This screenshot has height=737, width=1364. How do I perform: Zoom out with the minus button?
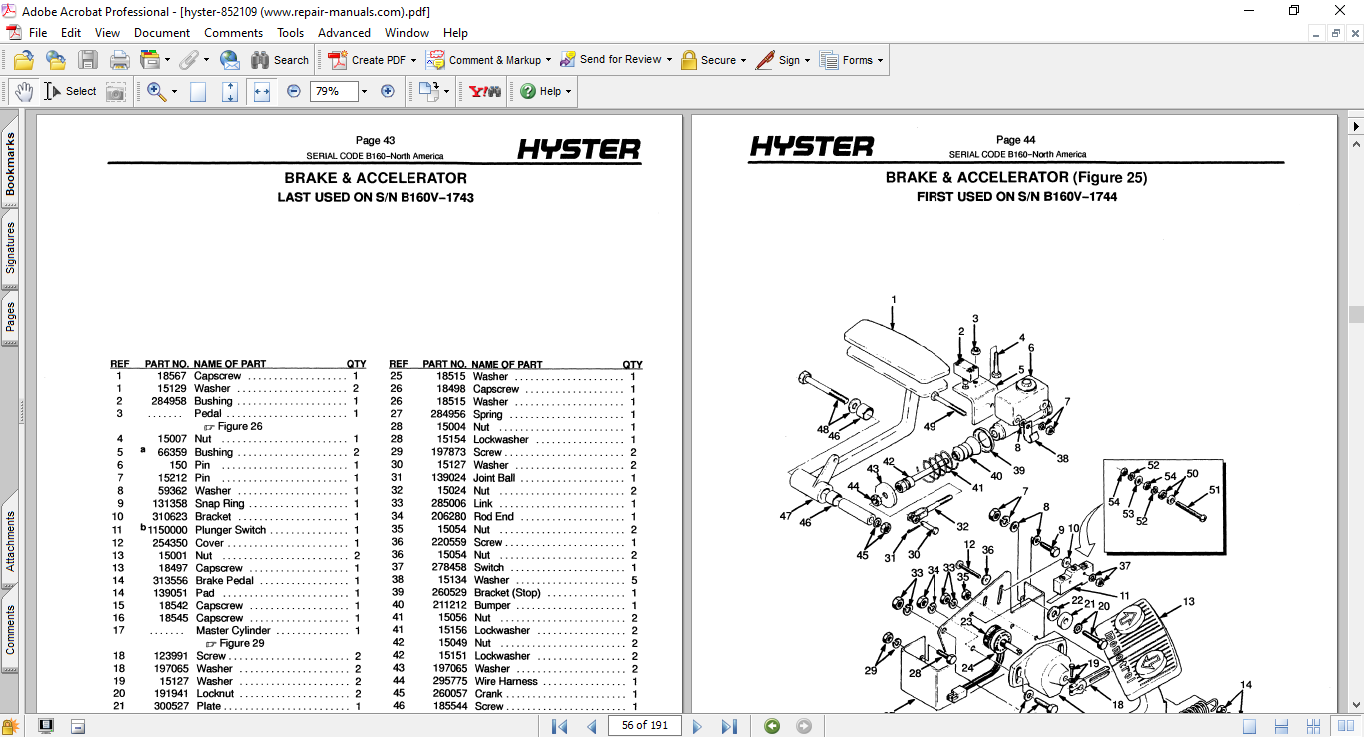click(293, 91)
